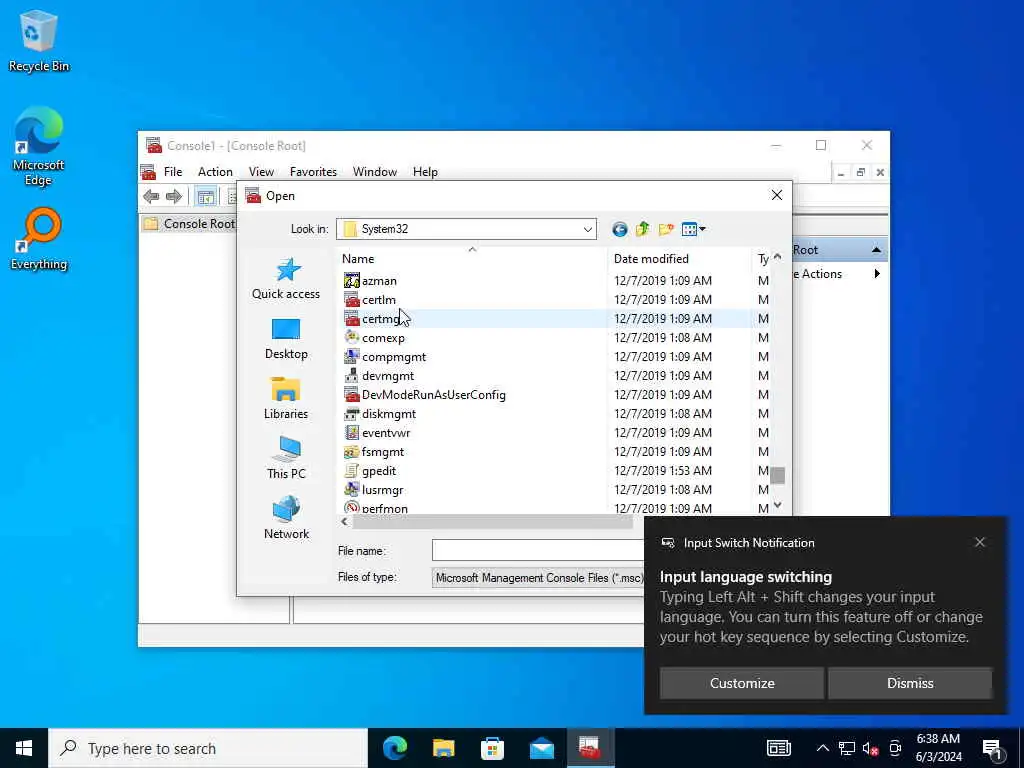
Task: Open Files of type dropdown
Action: tap(539, 577)
